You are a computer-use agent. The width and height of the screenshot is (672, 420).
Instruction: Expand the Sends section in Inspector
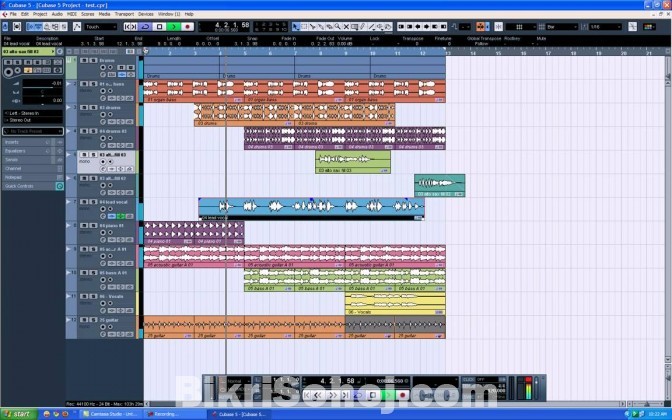point(33,159)
